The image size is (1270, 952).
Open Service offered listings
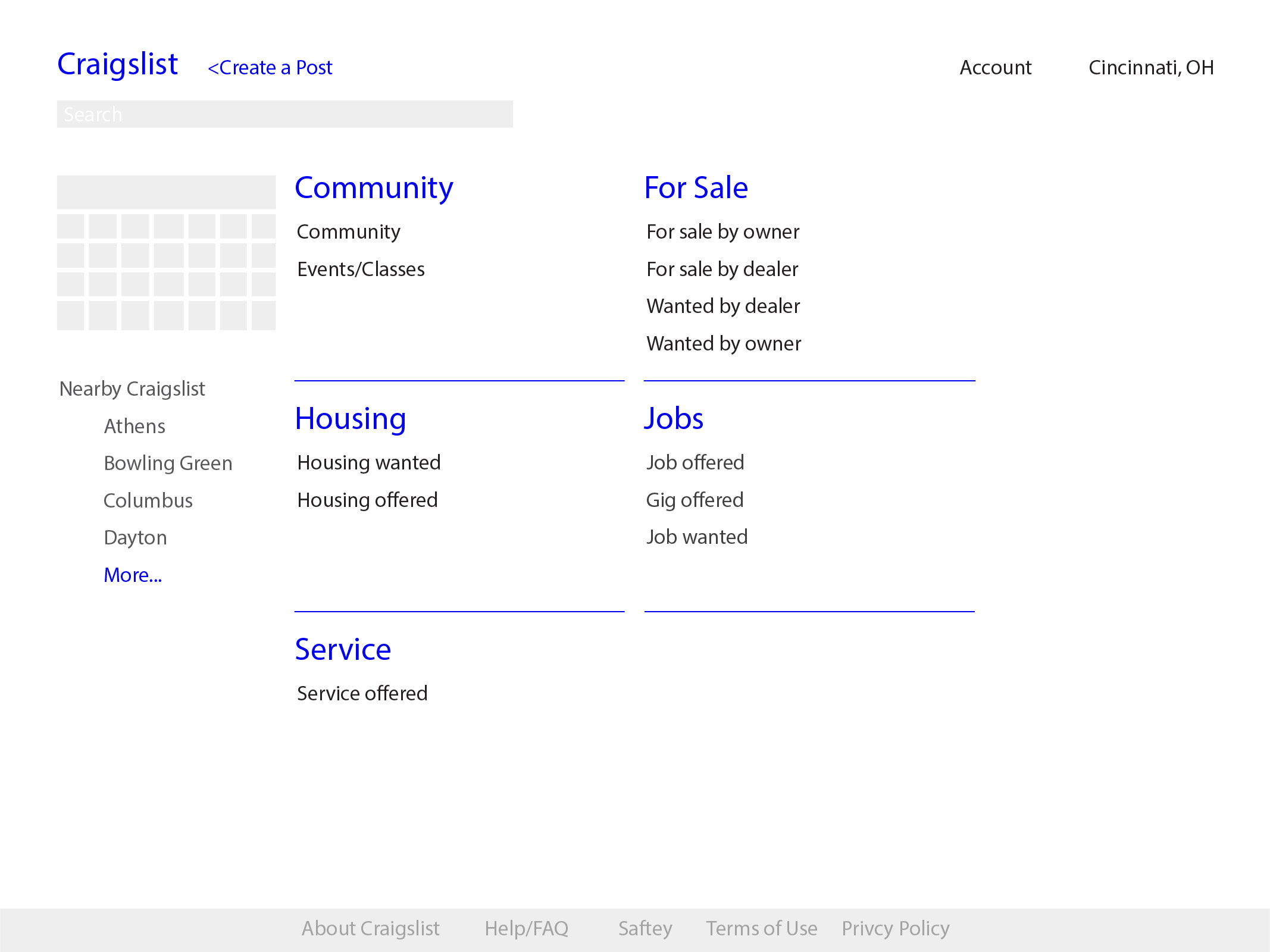pyautogui.click(x=362, y=694)
